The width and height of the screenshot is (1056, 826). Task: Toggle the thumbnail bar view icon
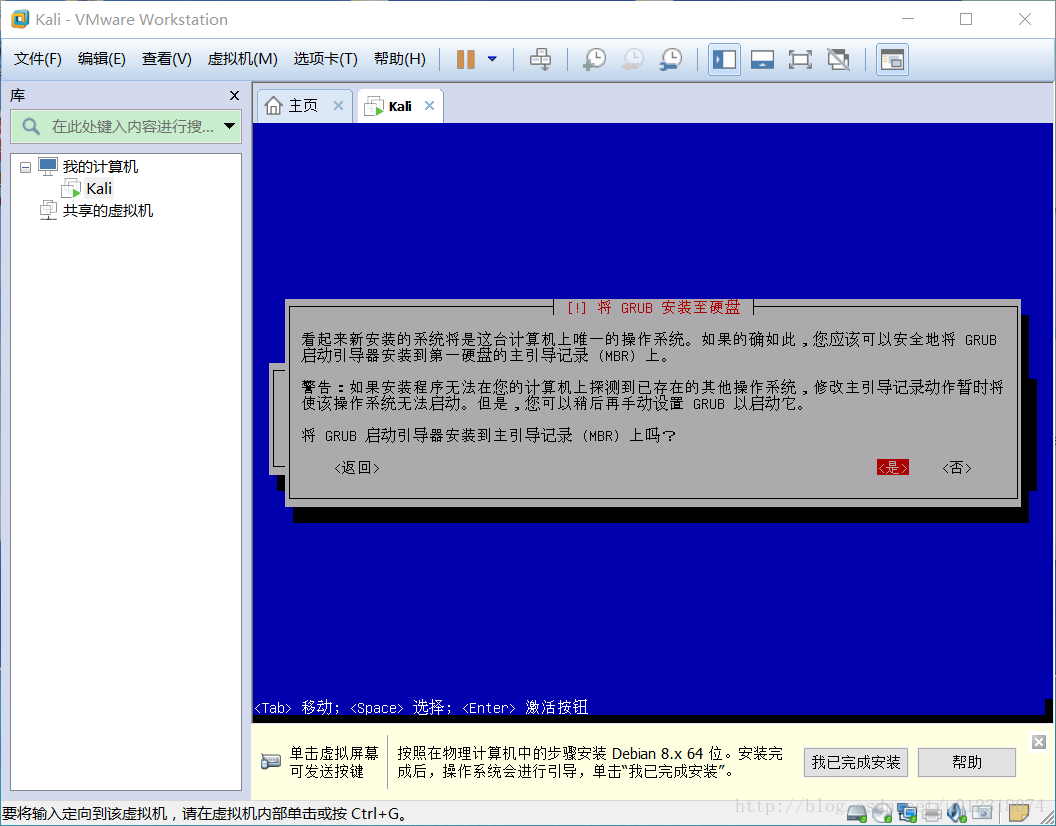click(x=762, y=59)
